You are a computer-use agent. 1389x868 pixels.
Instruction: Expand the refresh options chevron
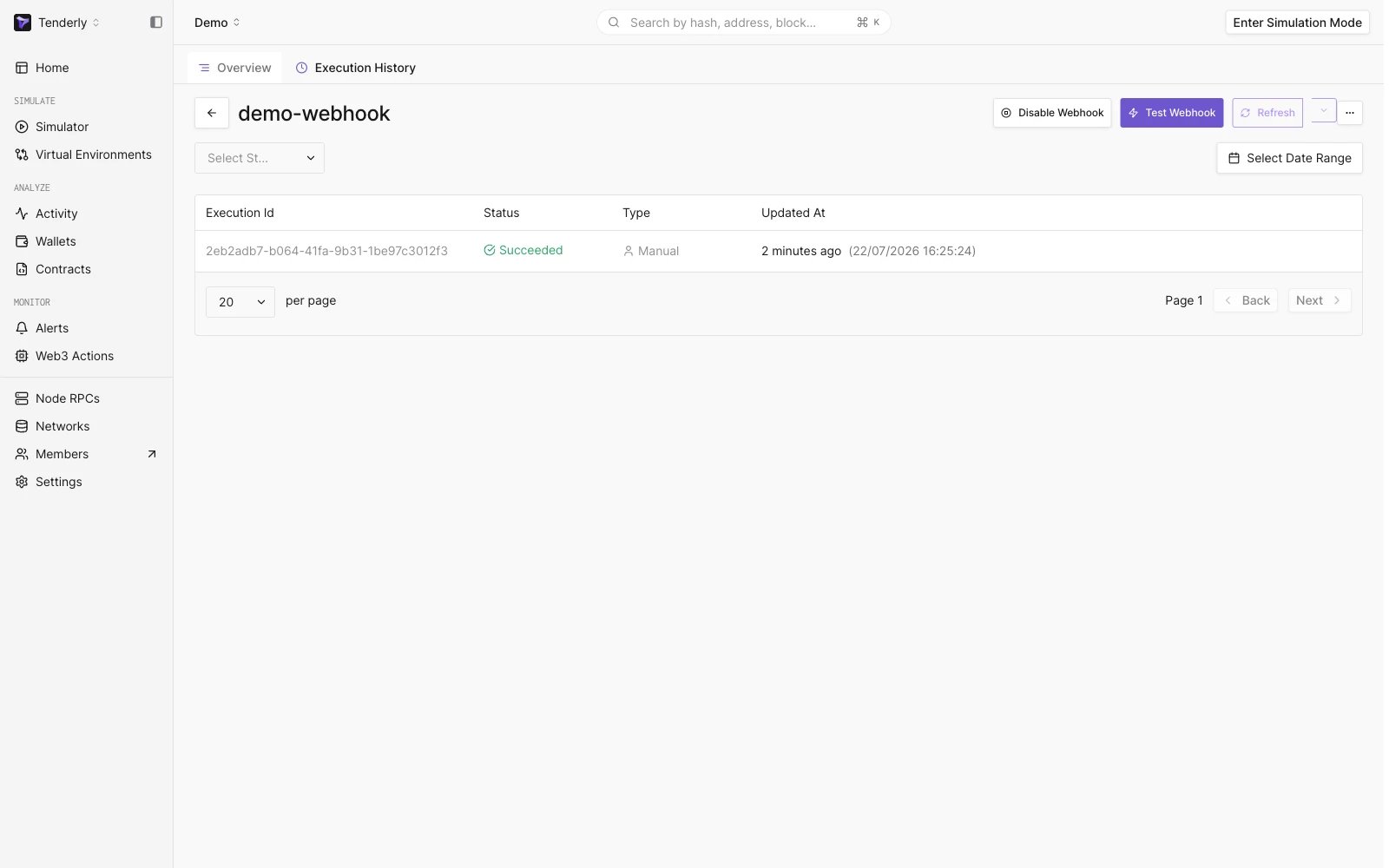click(1323, 111)
